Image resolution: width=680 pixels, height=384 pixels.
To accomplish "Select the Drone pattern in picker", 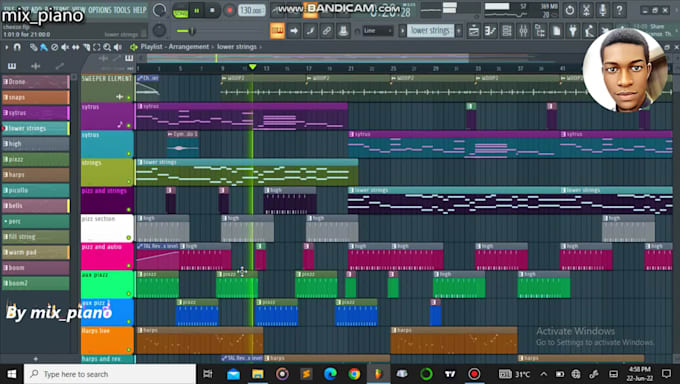I will tap(36, 82).
